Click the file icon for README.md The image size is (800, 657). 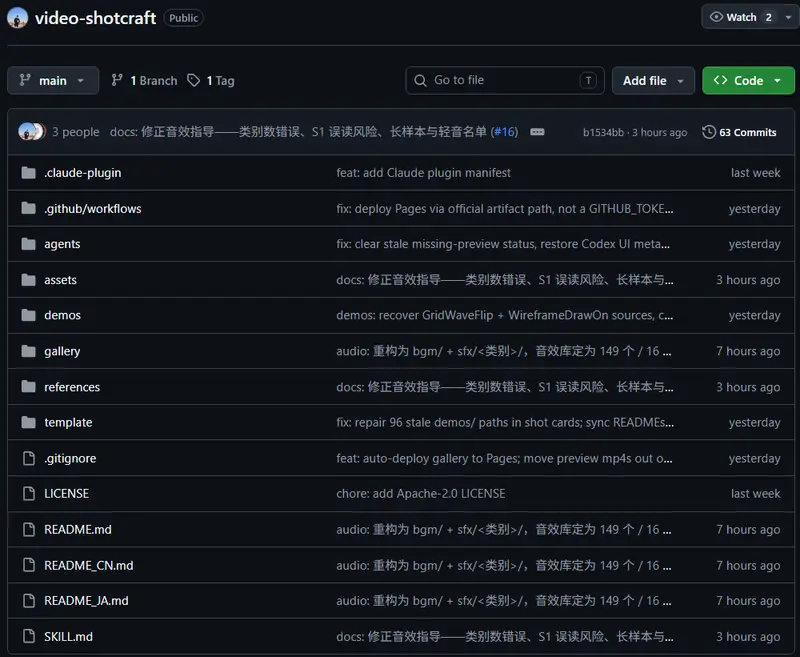[x=29, y=529]
